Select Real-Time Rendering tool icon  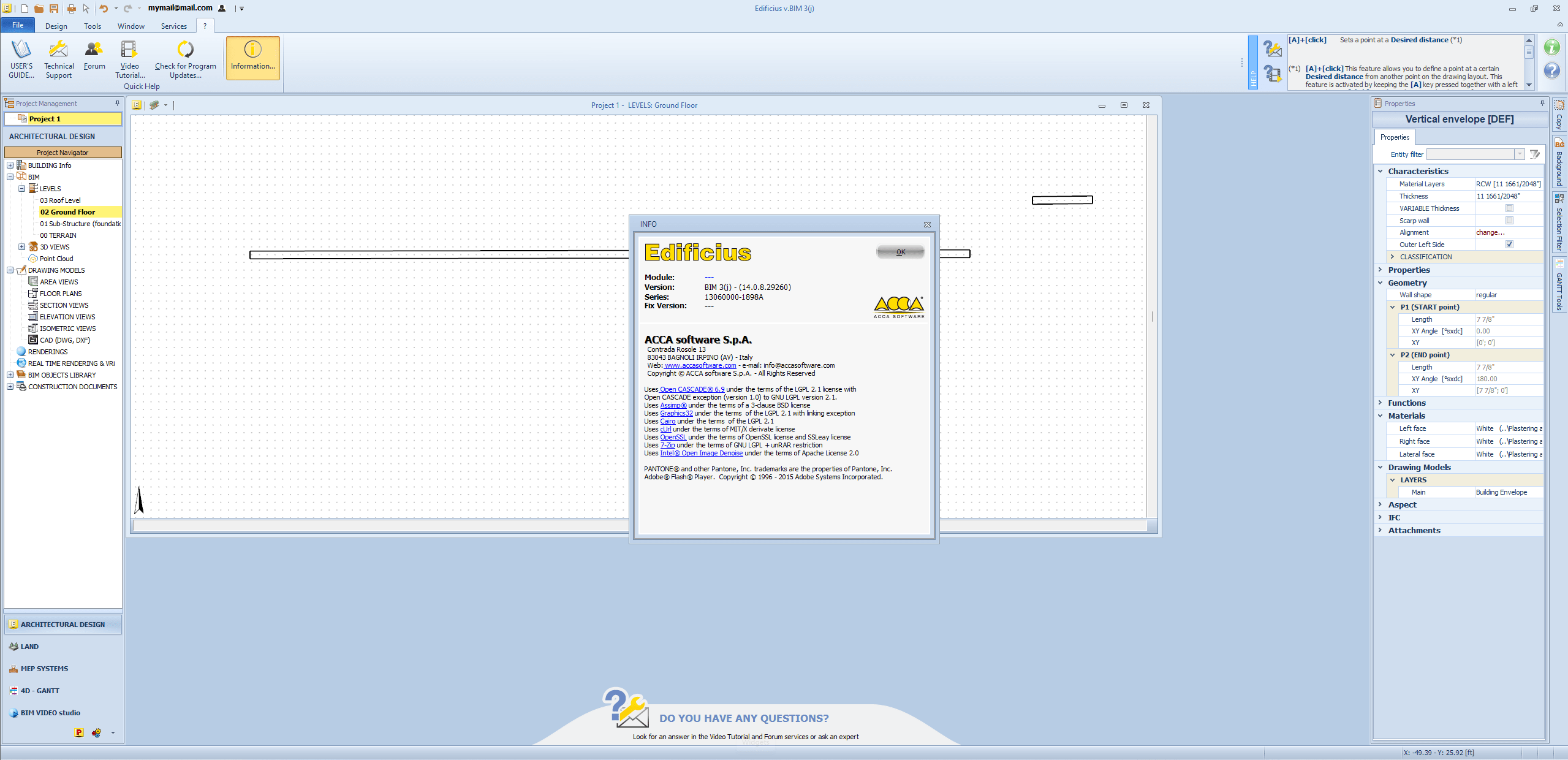pyautogui.click(x=21, y=362)
